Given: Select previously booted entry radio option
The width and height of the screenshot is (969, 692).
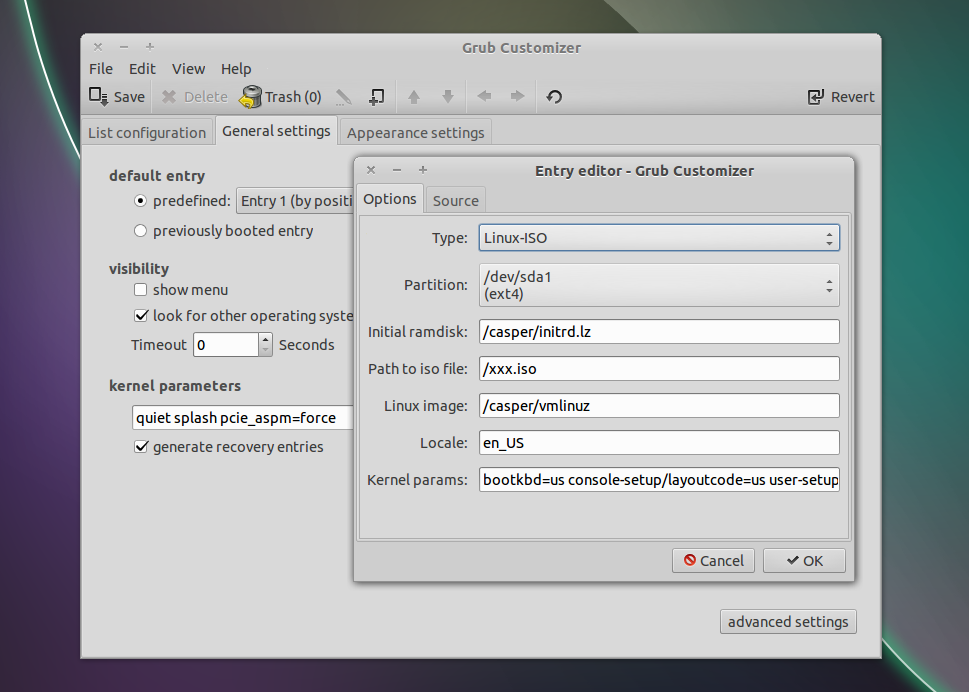Looking at the screenshot, I should (x=140, y=230).
